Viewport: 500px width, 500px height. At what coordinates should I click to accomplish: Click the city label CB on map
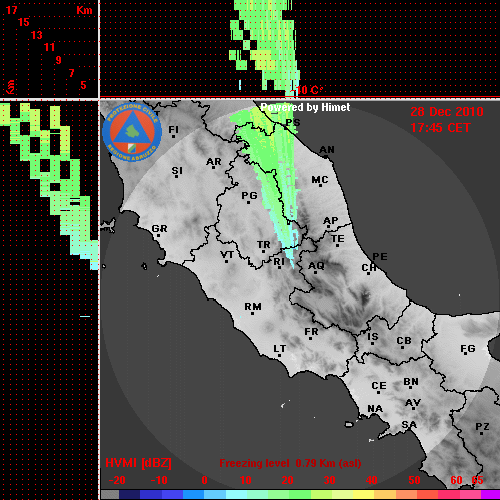pyautogui.click(x=404, y=341)
